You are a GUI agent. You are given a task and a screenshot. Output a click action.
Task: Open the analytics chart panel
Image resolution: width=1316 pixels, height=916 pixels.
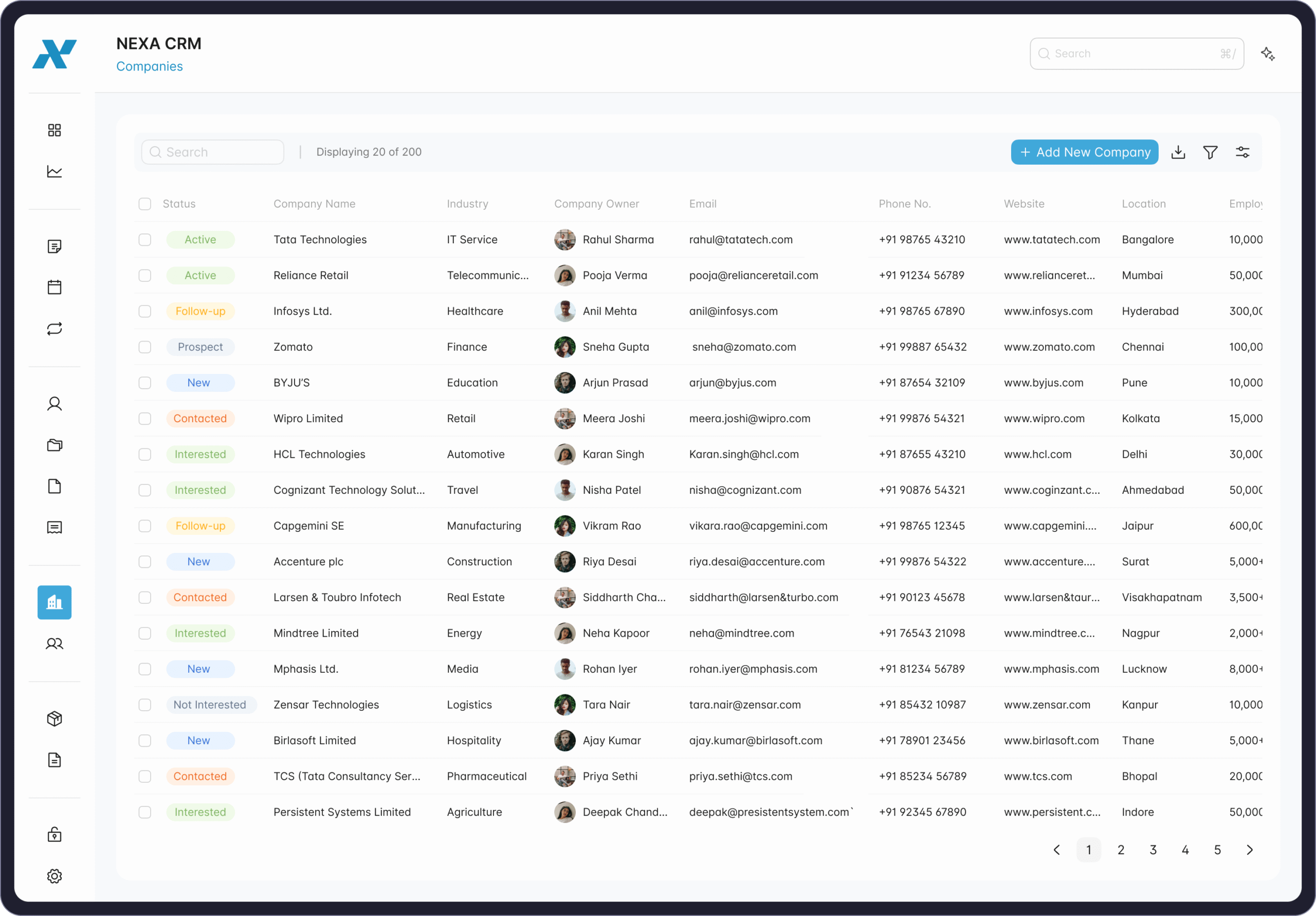(x=54, y=171)
